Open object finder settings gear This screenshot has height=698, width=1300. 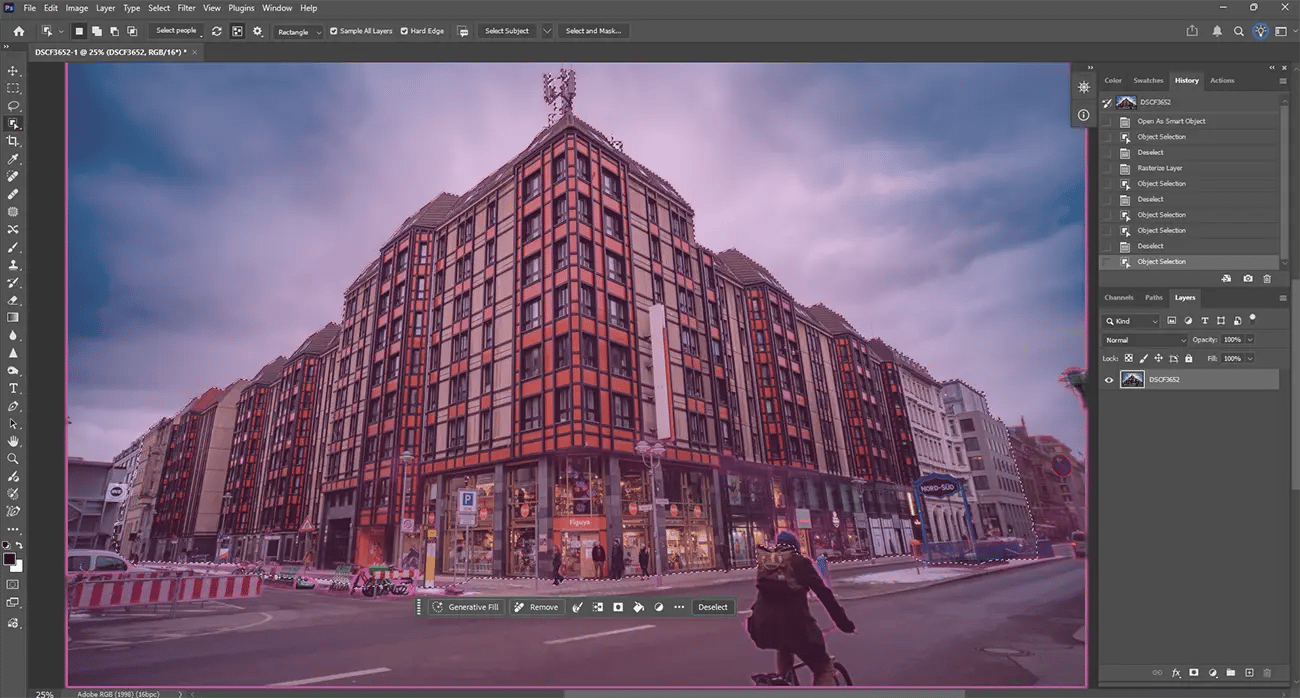coord(257,31)
